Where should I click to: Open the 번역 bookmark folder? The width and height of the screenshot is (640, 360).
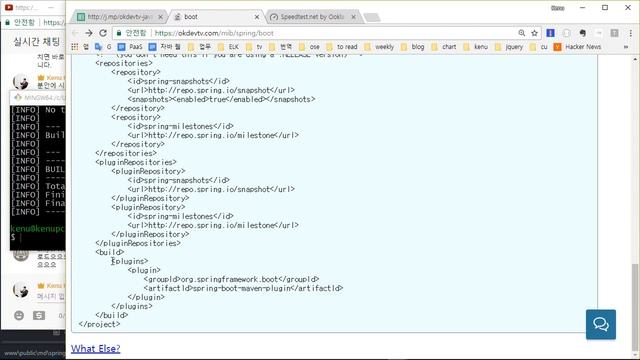(281, 47)
